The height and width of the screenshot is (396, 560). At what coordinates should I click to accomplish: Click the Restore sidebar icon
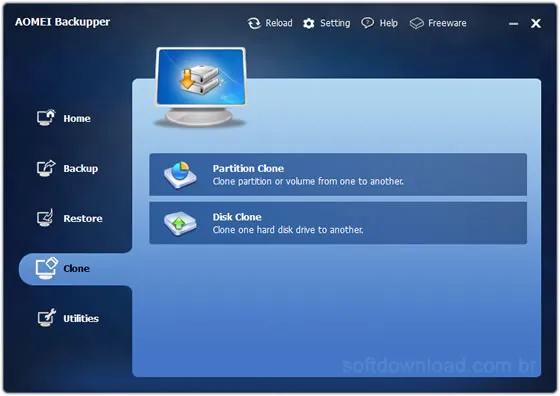coord(46,218)
